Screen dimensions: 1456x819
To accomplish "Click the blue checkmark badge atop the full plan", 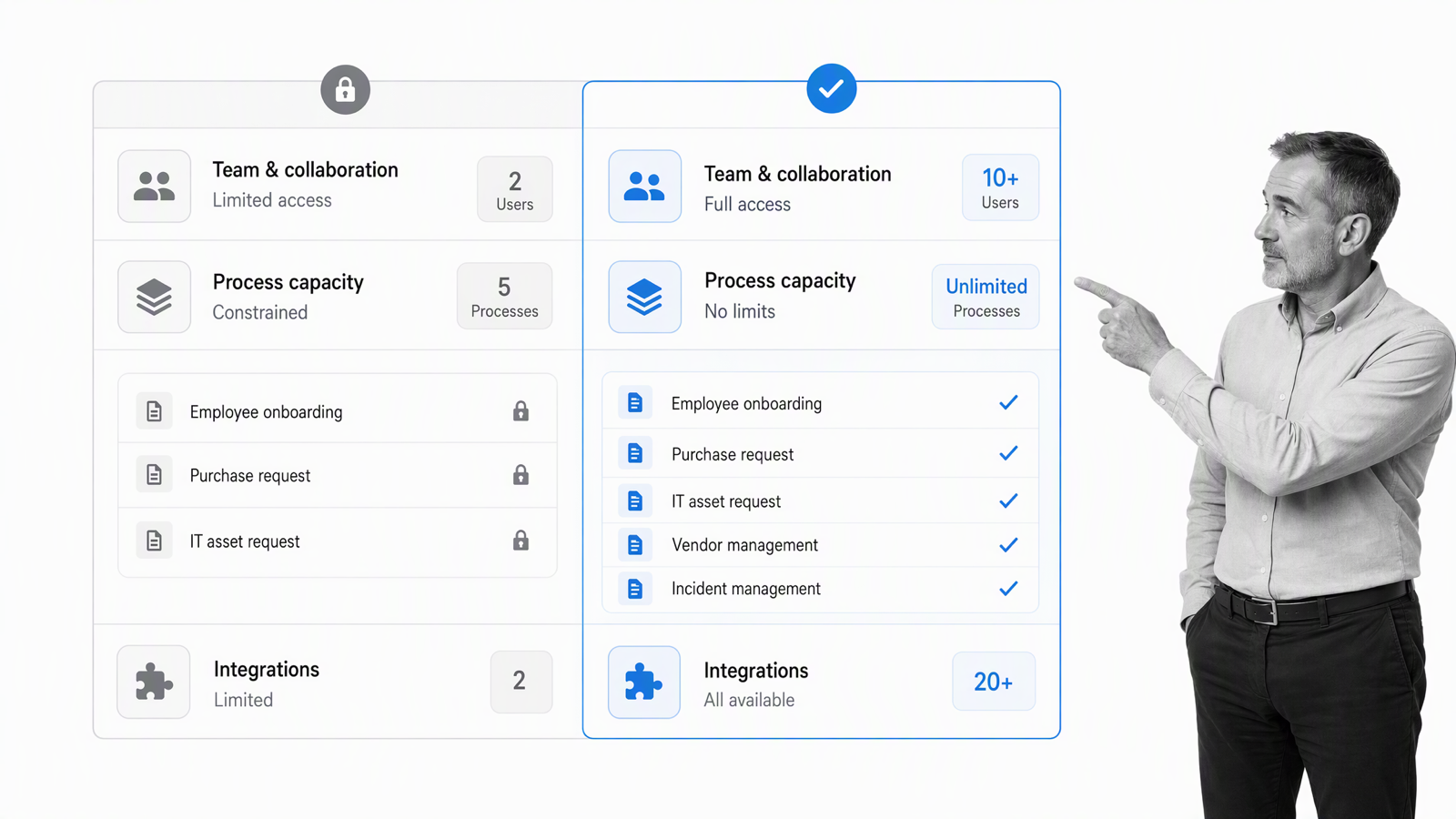I will tap(831, 88).
